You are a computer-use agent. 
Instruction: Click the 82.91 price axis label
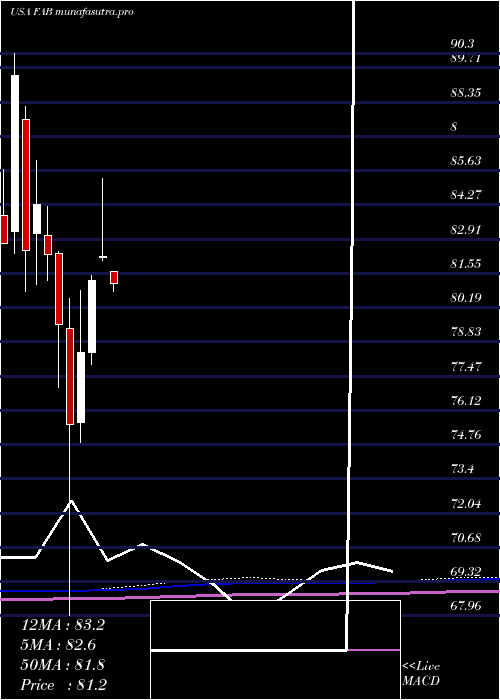(x=466, y=229)
